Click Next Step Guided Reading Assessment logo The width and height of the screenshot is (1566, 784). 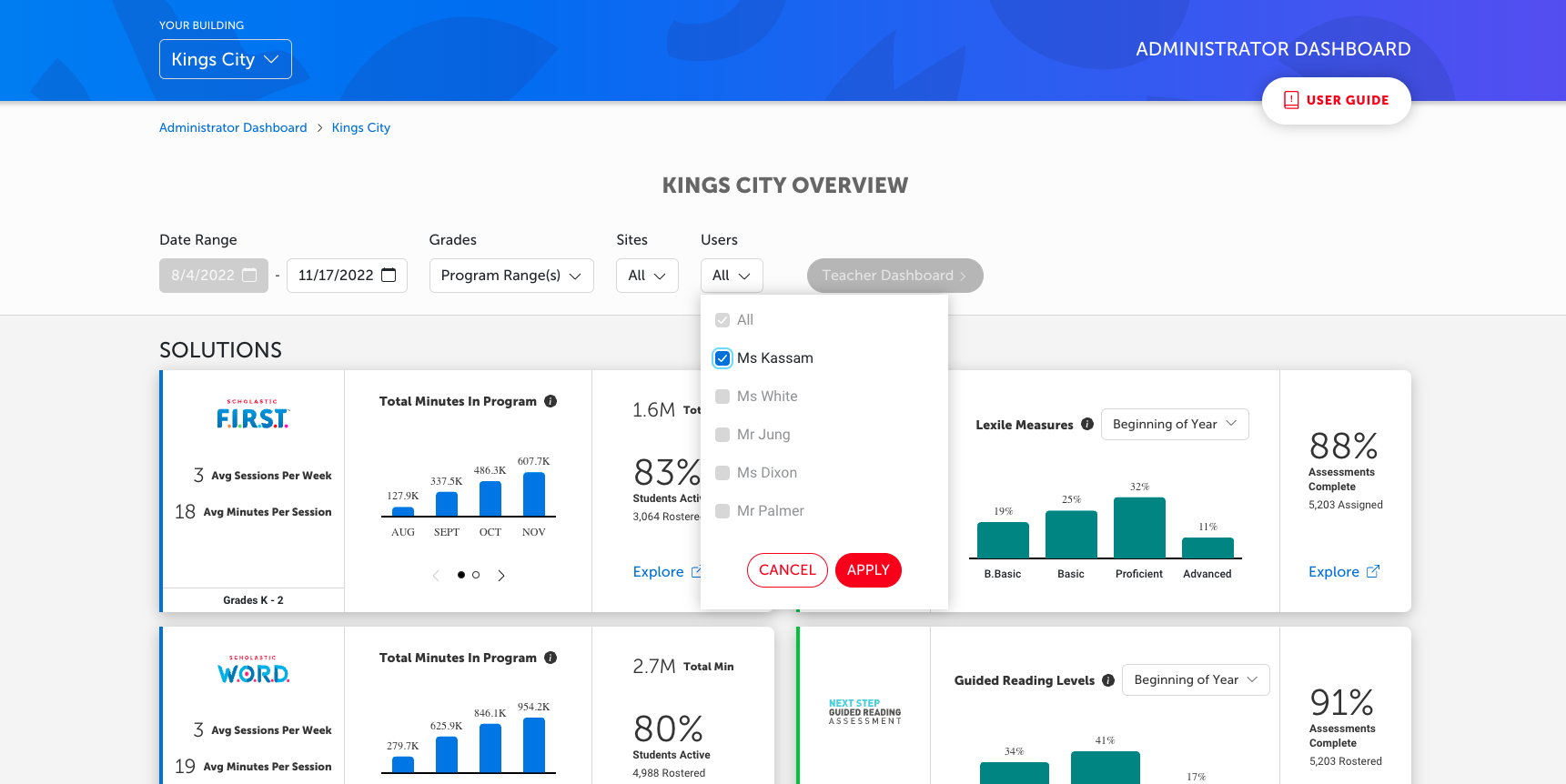coord(864,712)
